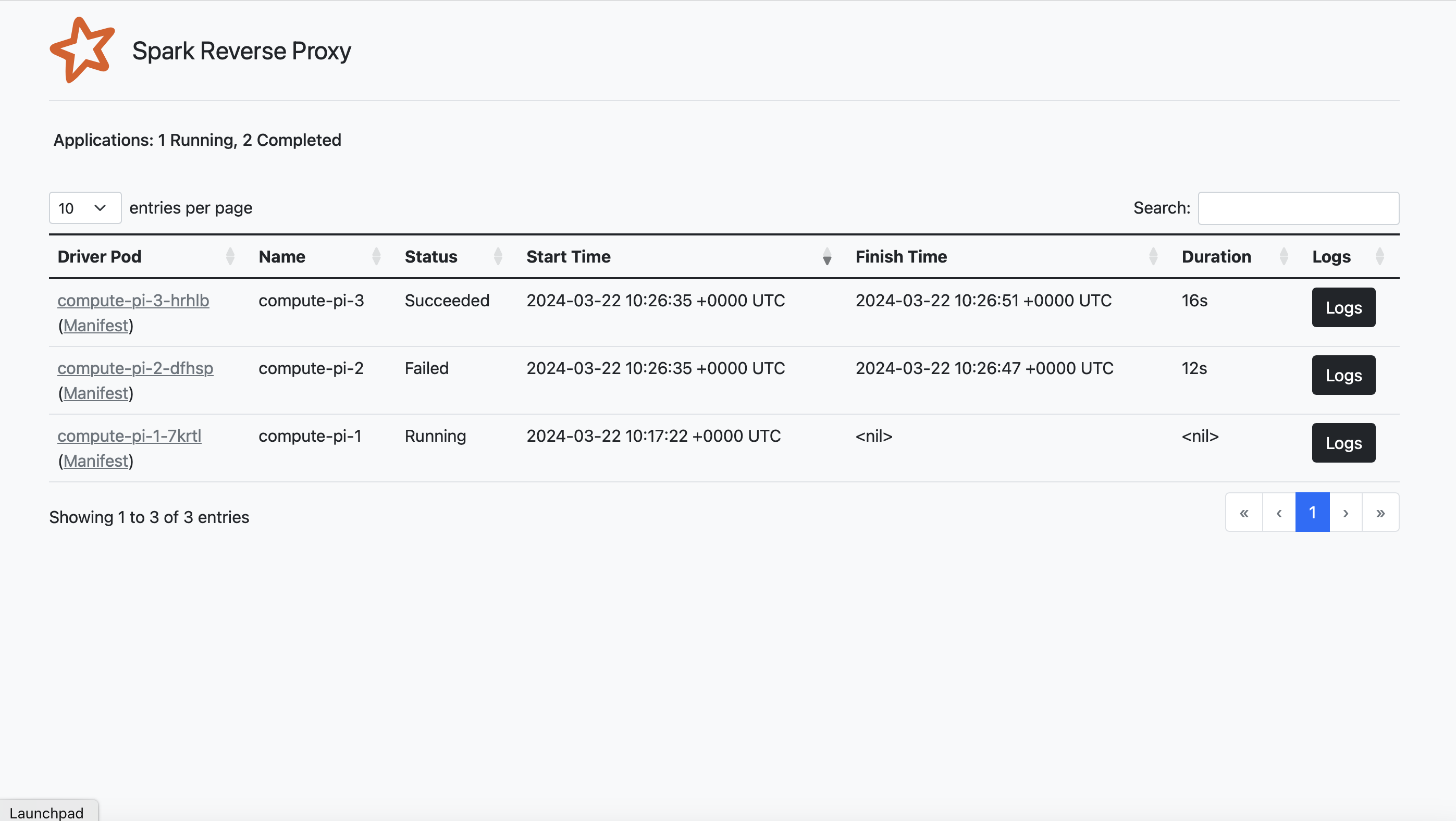Go to next page arrow
Image resolution: width=1456 pixels, height=821 pixels.
click(x=1346, y=513)
